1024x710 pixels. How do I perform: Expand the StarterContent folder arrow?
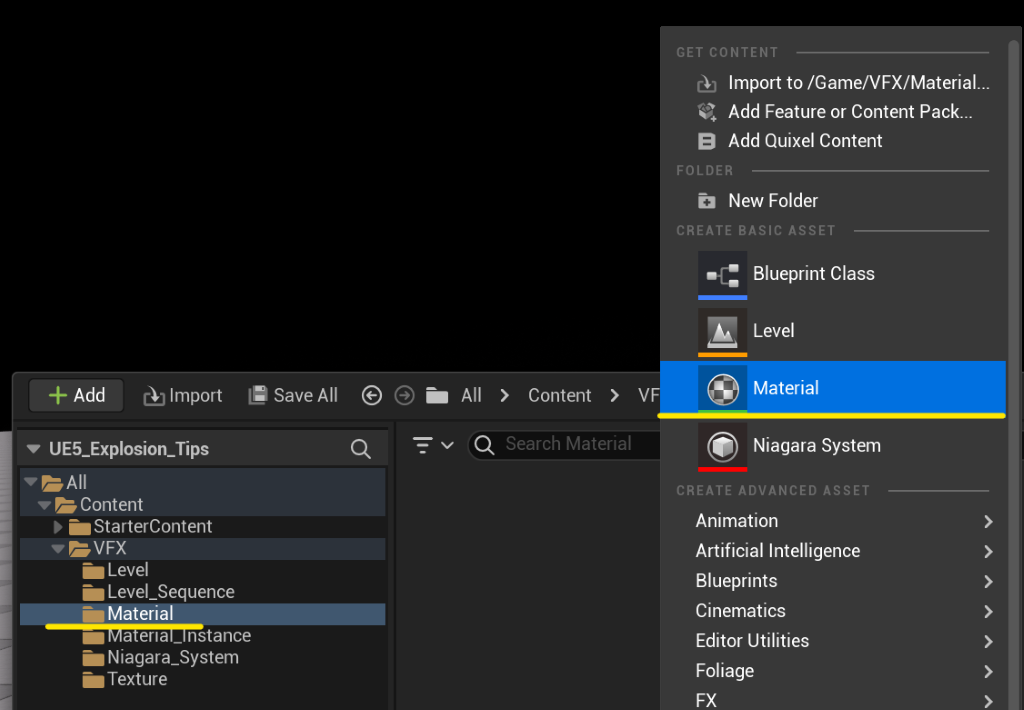58,526
